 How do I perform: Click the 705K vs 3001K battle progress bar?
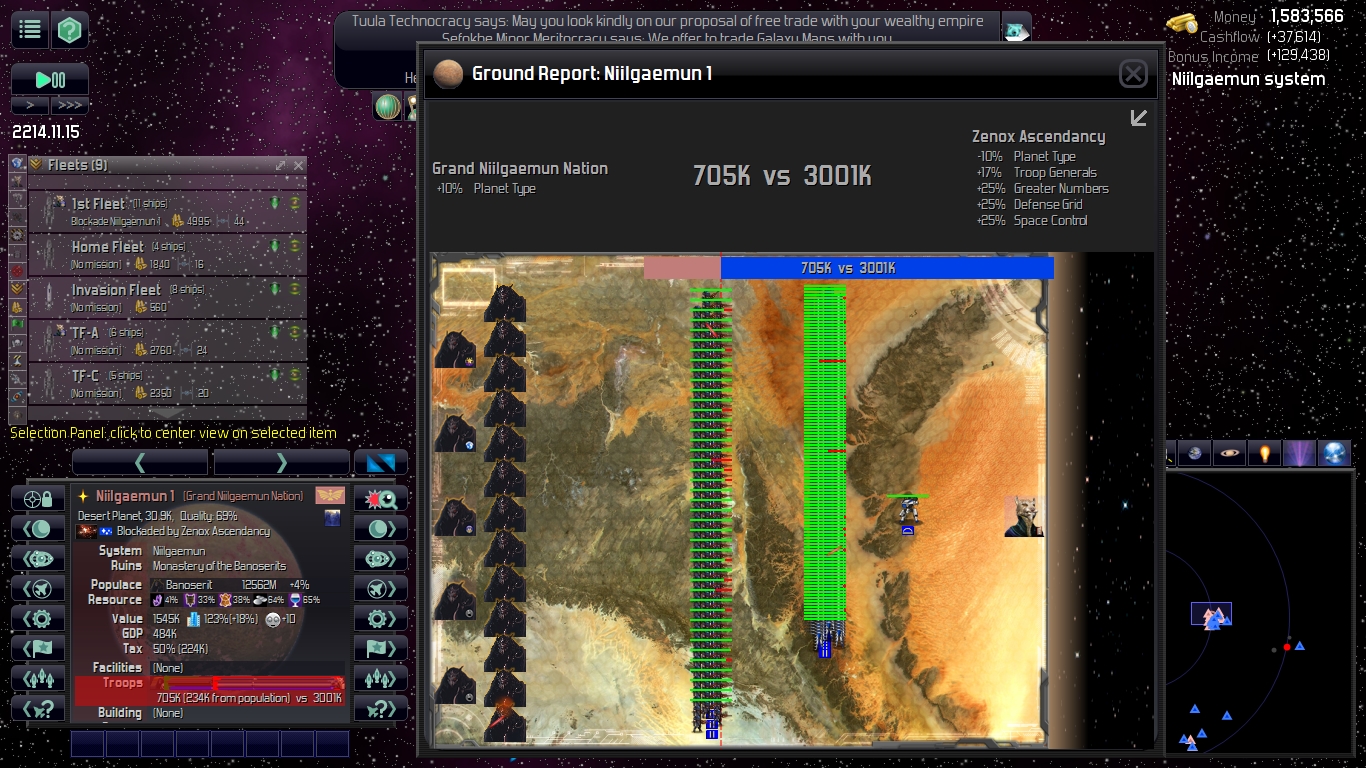(848, 268)
